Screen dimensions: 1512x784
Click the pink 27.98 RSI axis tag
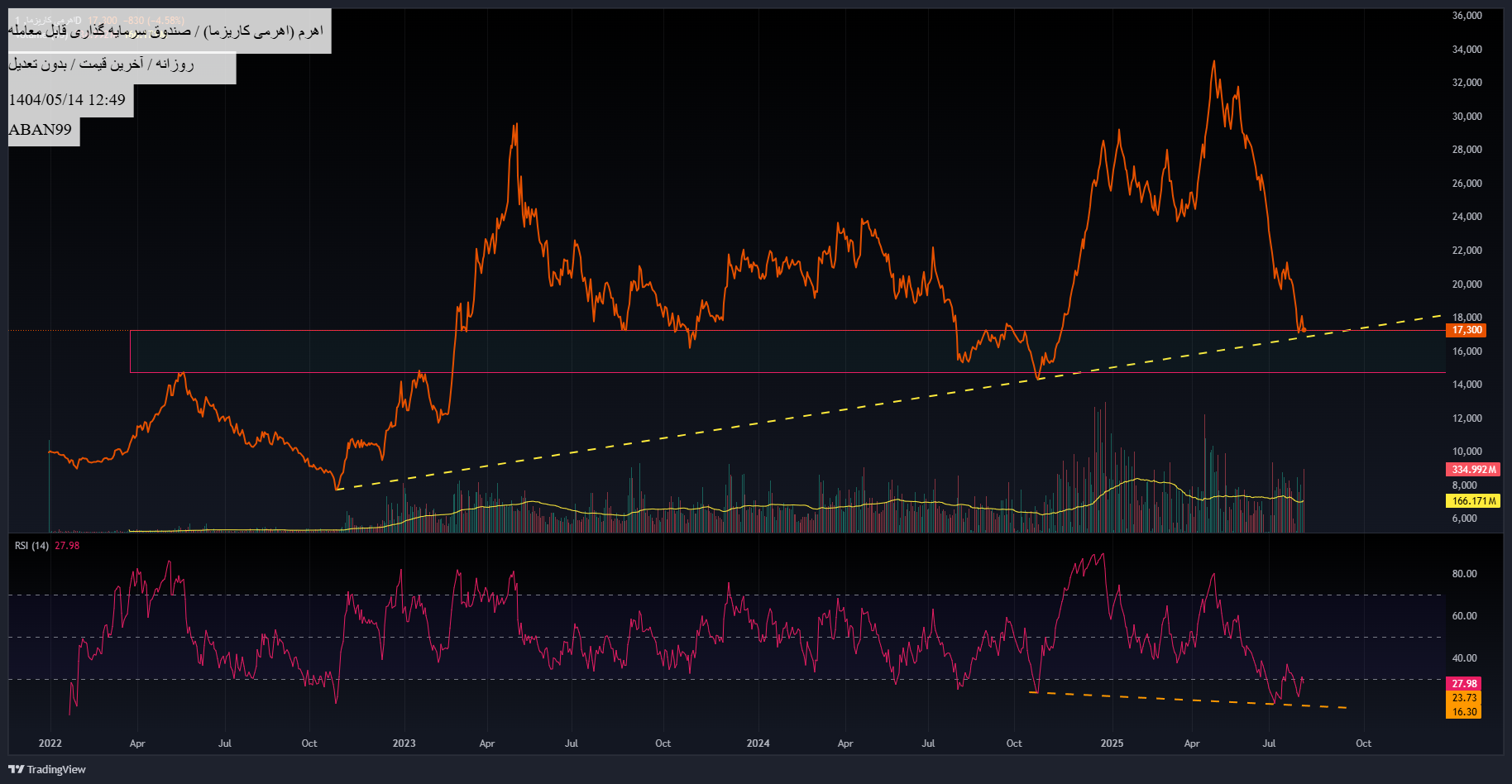click(x=1463, y=684)
